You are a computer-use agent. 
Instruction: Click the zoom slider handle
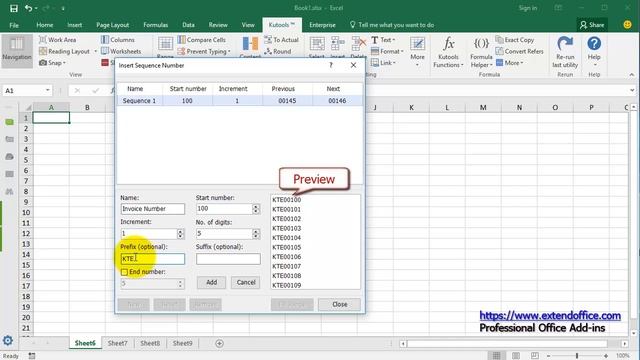(x=577, y=356)
